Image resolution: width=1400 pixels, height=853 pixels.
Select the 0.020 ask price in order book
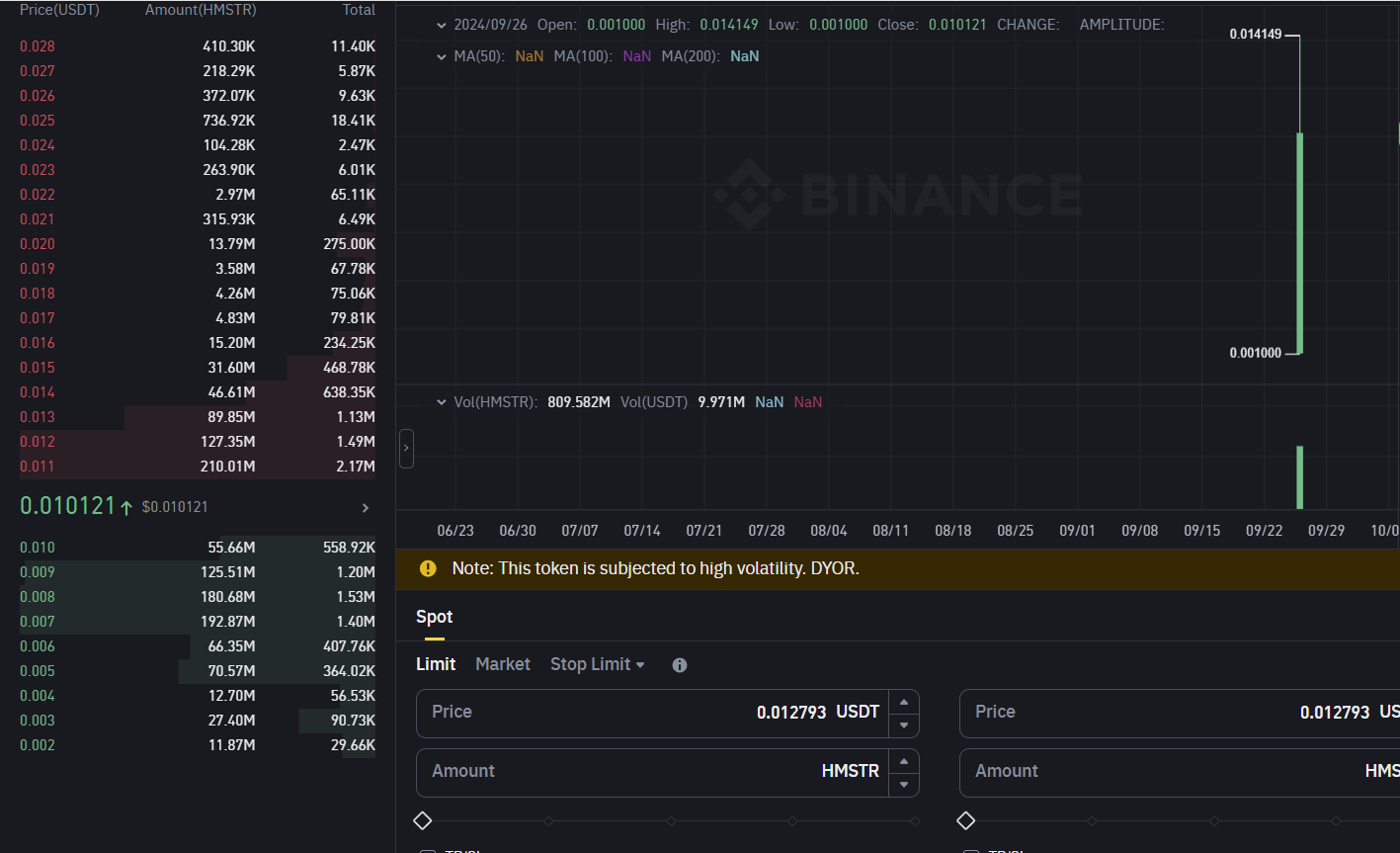38,244
